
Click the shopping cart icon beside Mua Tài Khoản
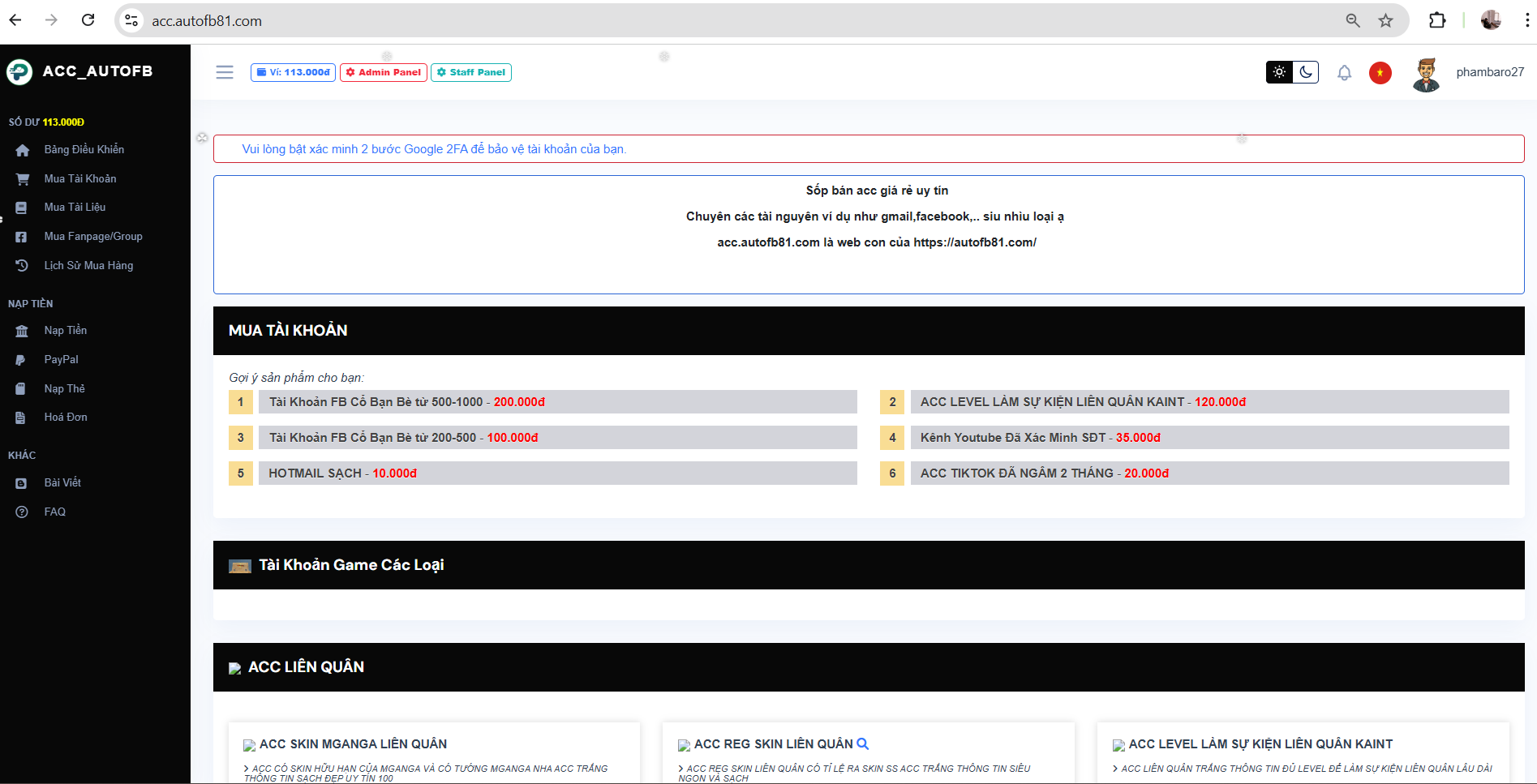[x=22, y=179]
